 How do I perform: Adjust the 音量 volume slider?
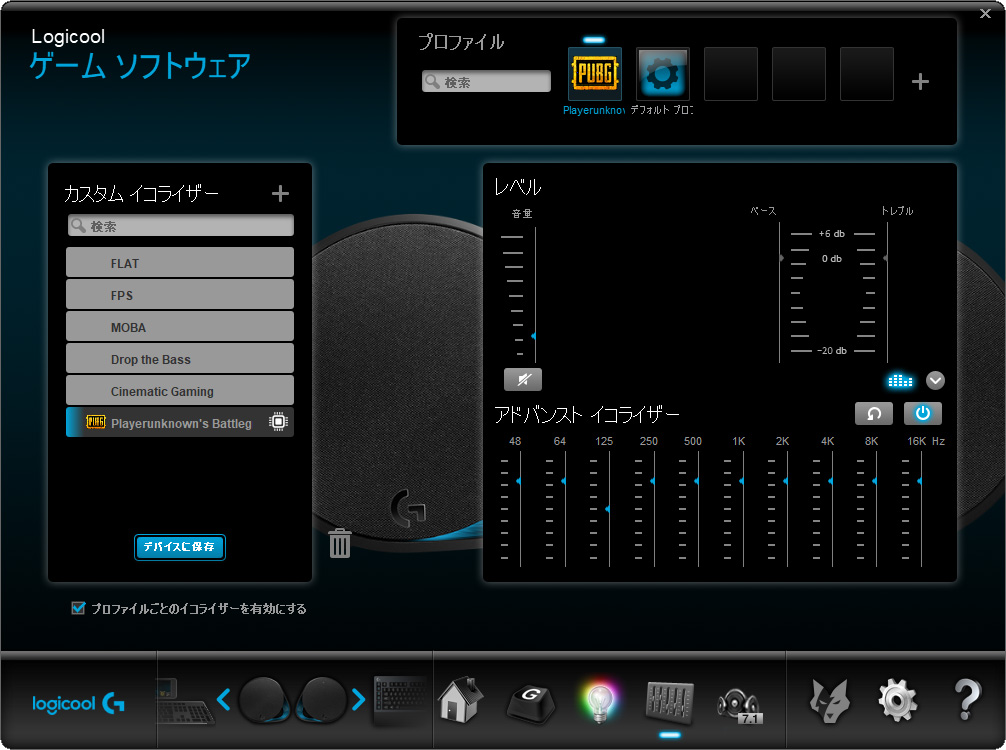(x=534, y=336)
